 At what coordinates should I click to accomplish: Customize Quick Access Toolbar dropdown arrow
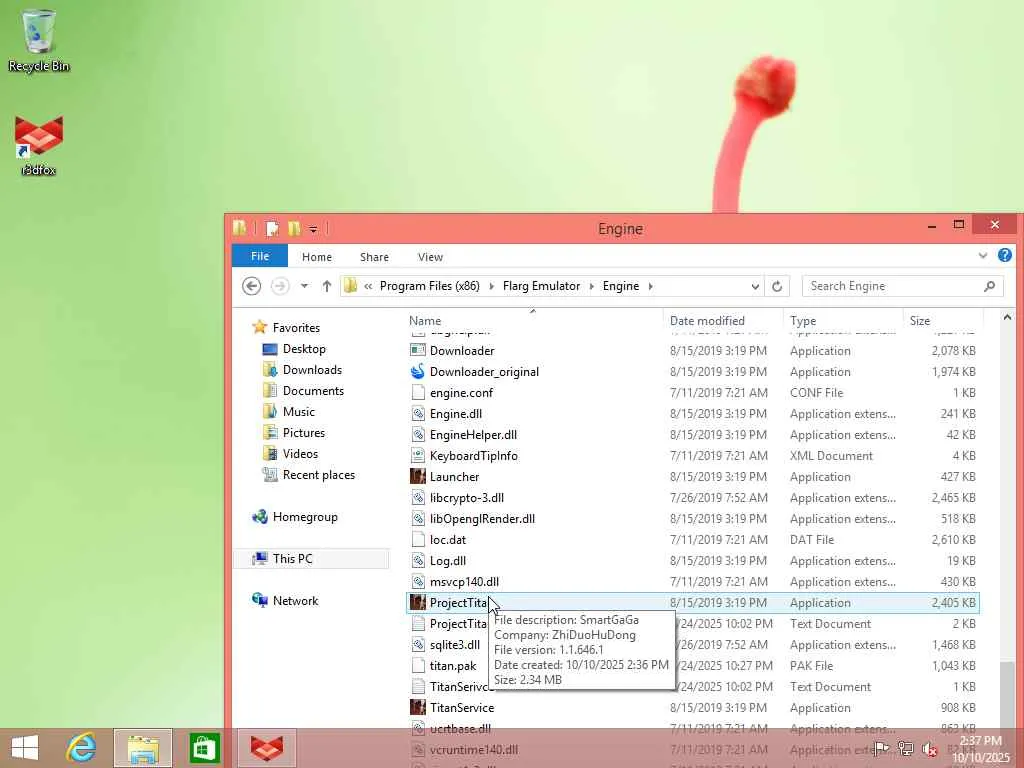tap(313, 229)
